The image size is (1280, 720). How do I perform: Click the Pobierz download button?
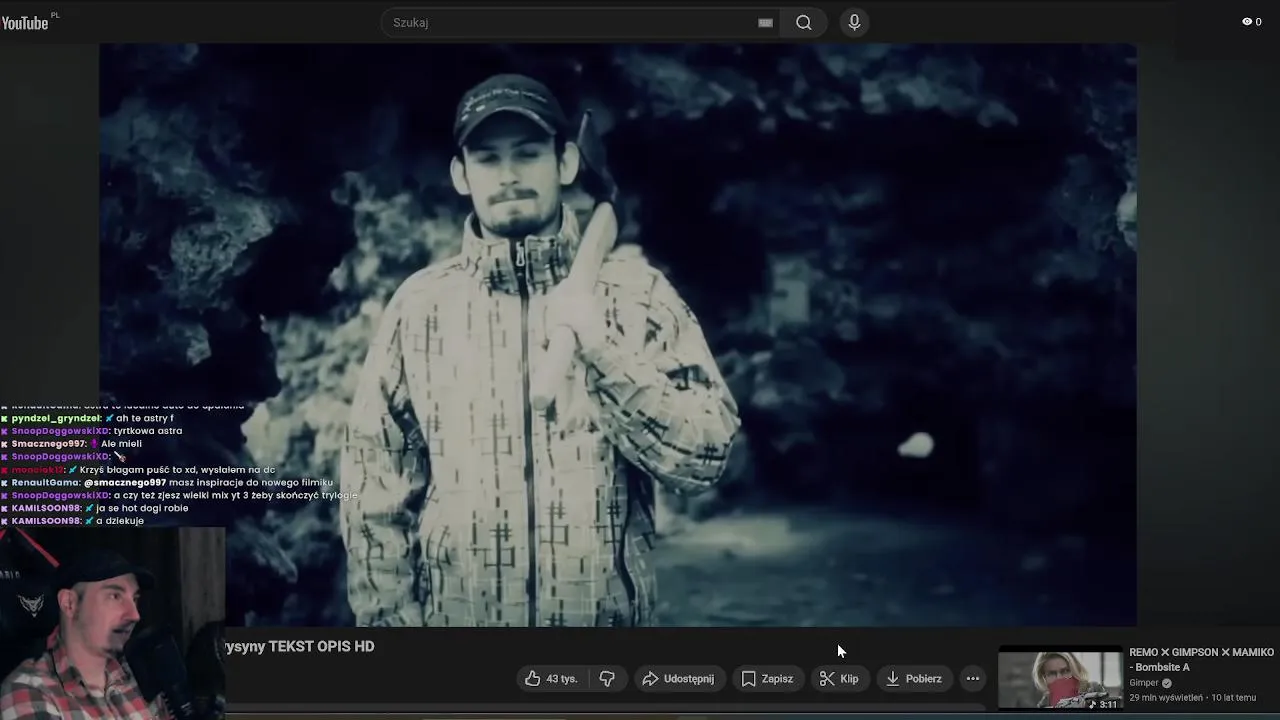tap(914, 678)
